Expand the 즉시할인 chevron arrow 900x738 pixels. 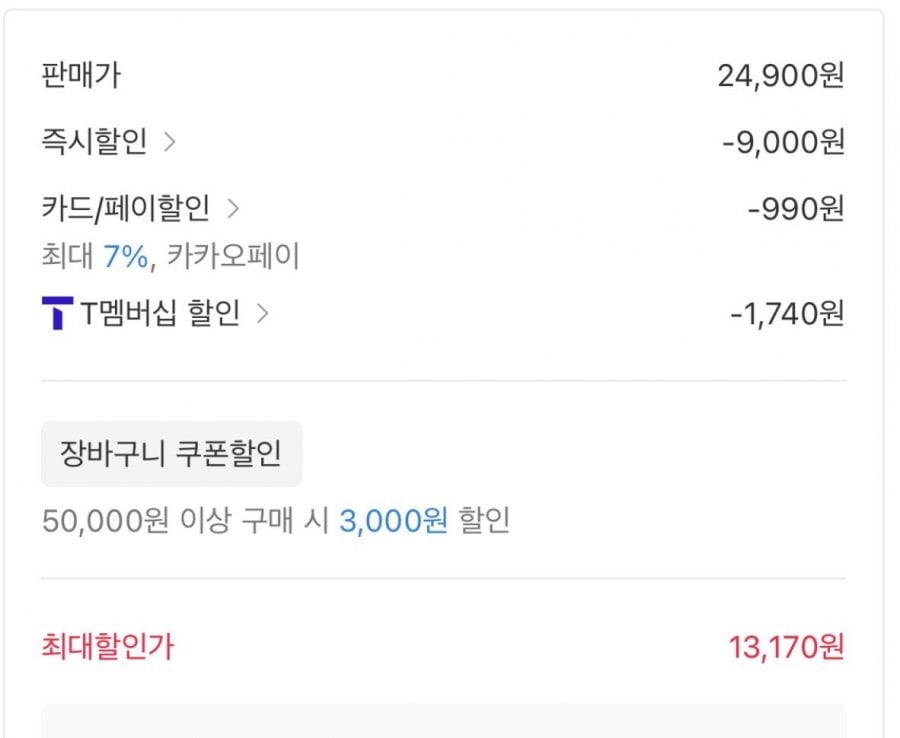[x=169, y=142]
